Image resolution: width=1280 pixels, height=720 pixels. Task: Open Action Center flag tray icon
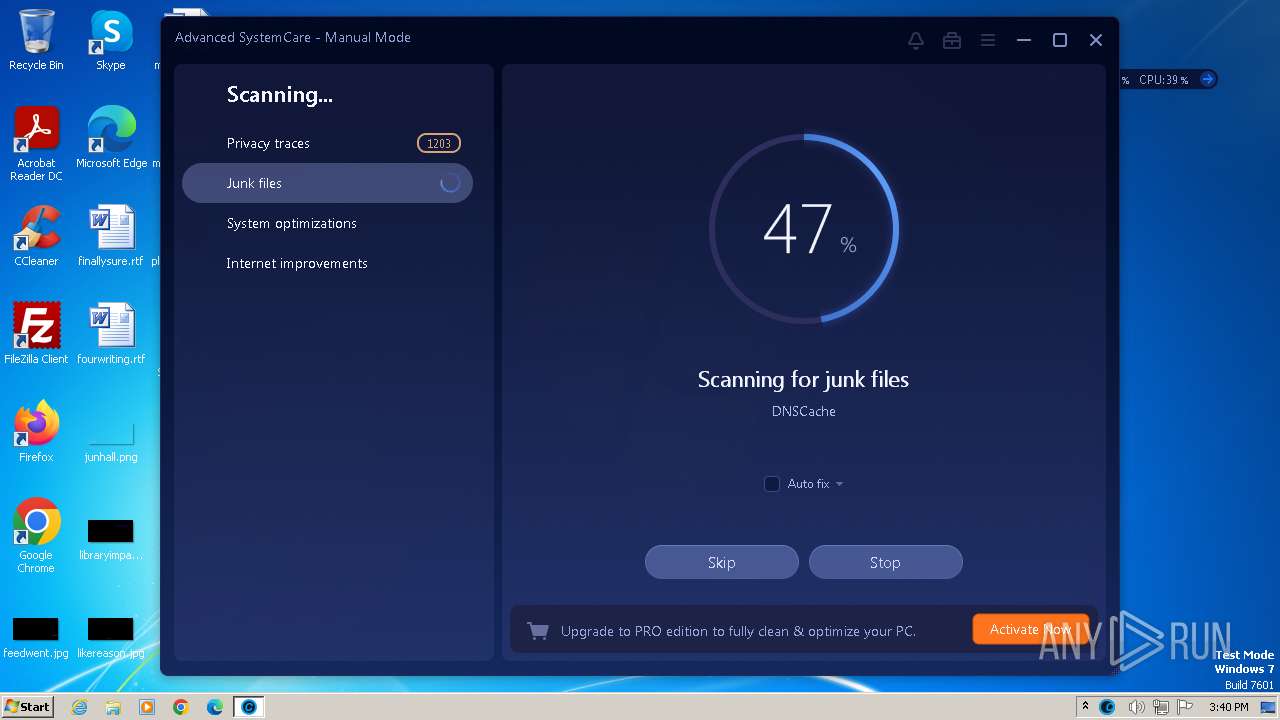point(1185,707)
